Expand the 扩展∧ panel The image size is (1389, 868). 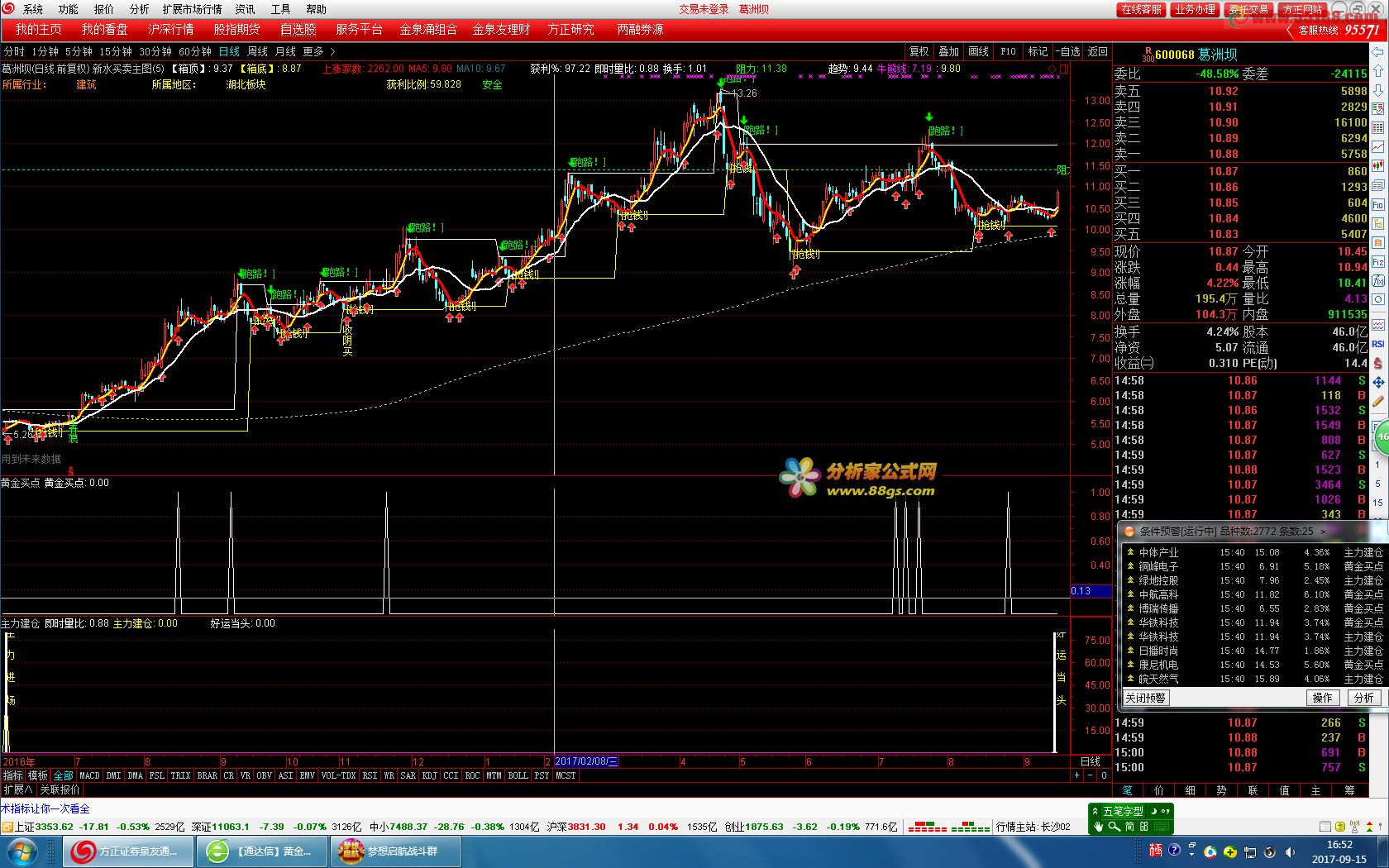(17, 789)
